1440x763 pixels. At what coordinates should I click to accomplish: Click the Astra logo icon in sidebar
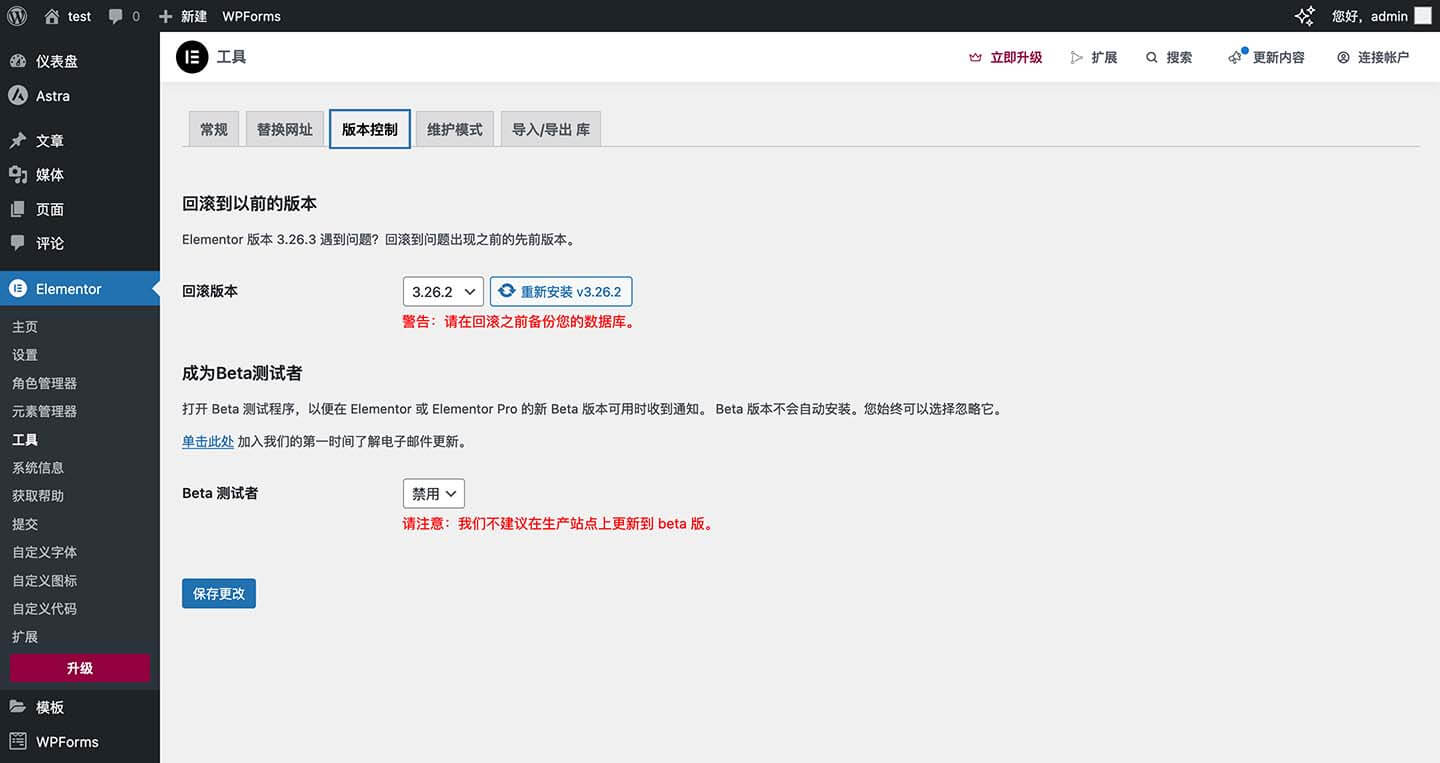pos(18,96)
